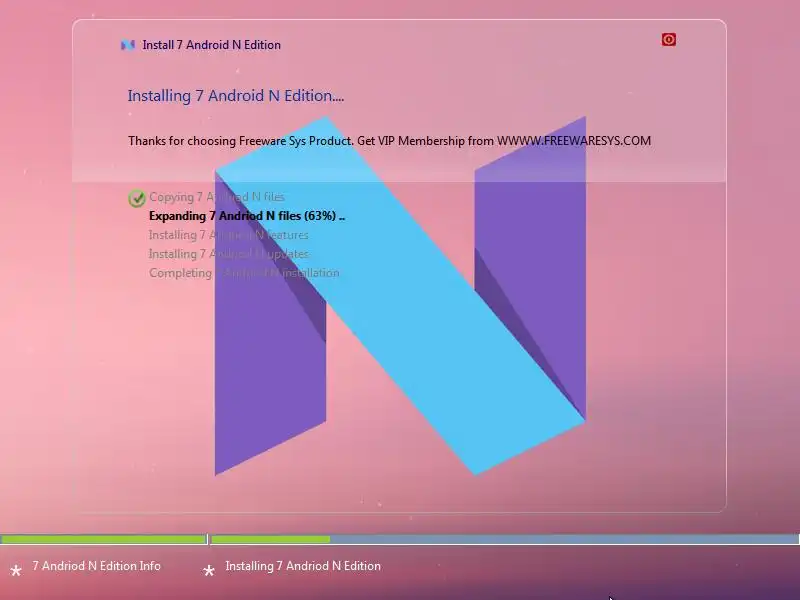The height and width of the screenshot is (600, 800).
Task: Click the Android N logo beside the installer title
Action: click(x=128, y=45)
